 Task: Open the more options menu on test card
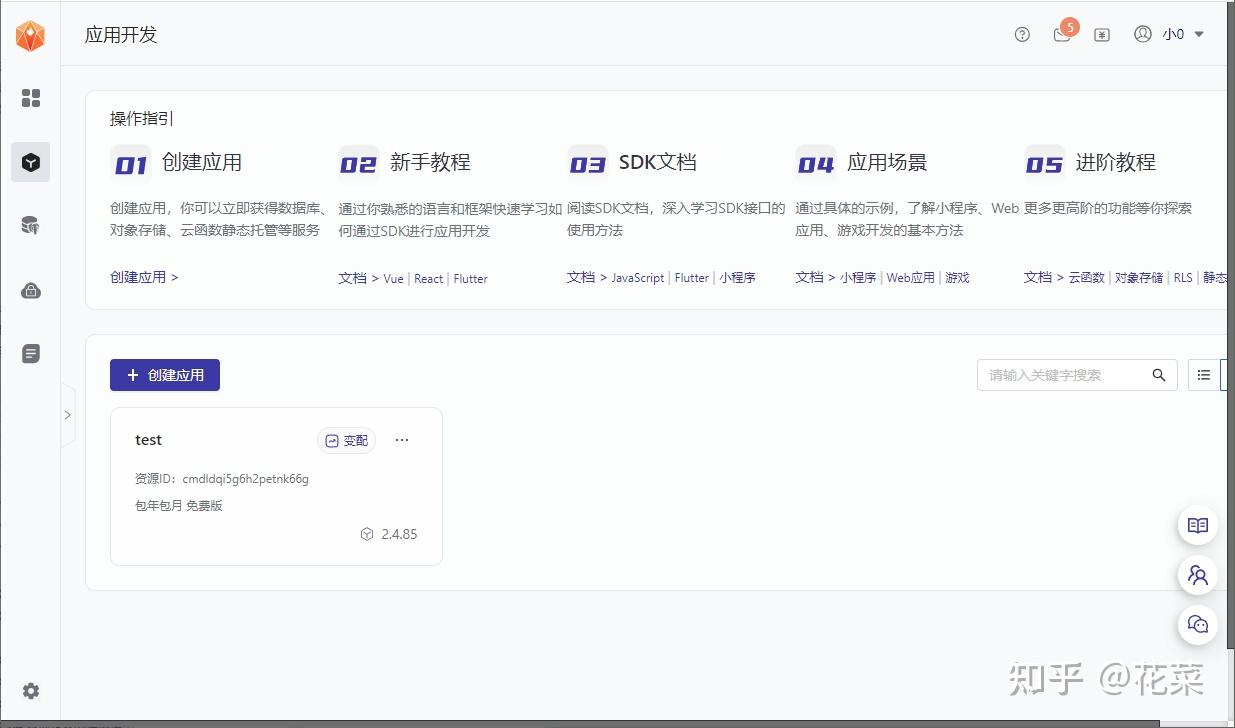402,440
